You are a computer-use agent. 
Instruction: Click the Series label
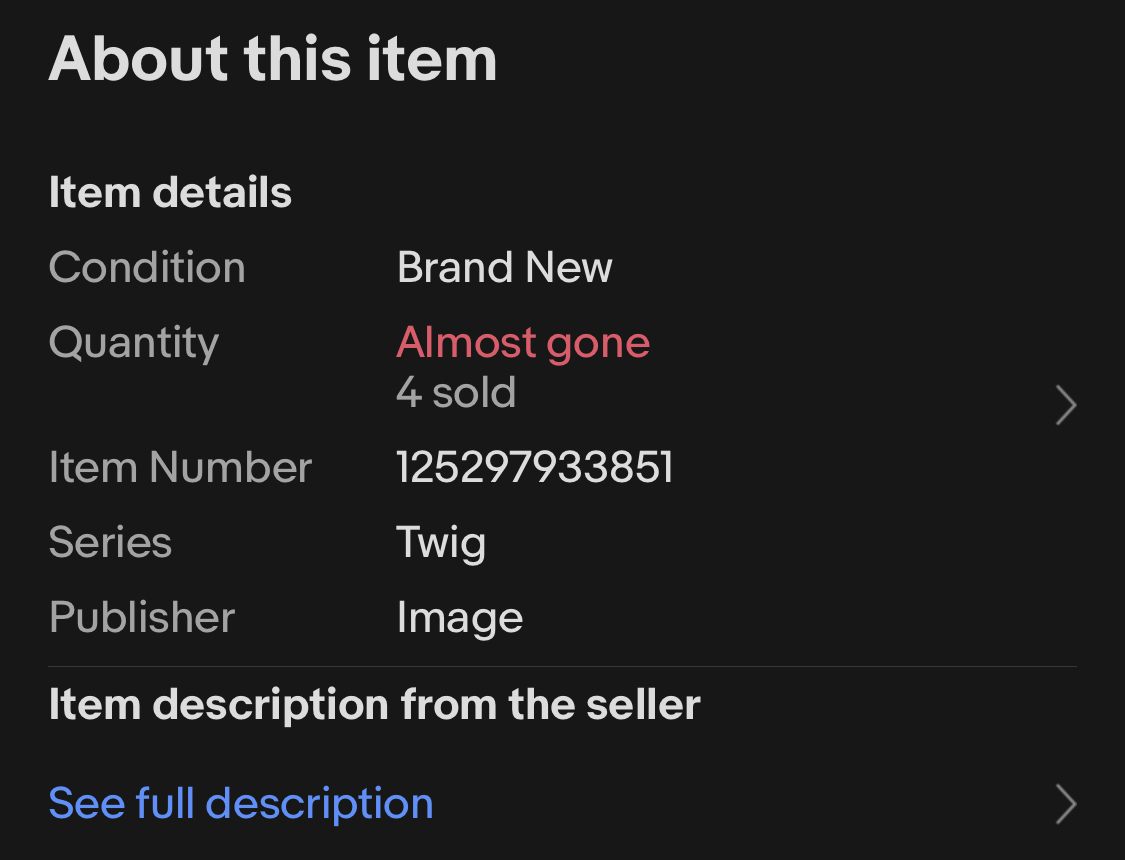point(110,543)
